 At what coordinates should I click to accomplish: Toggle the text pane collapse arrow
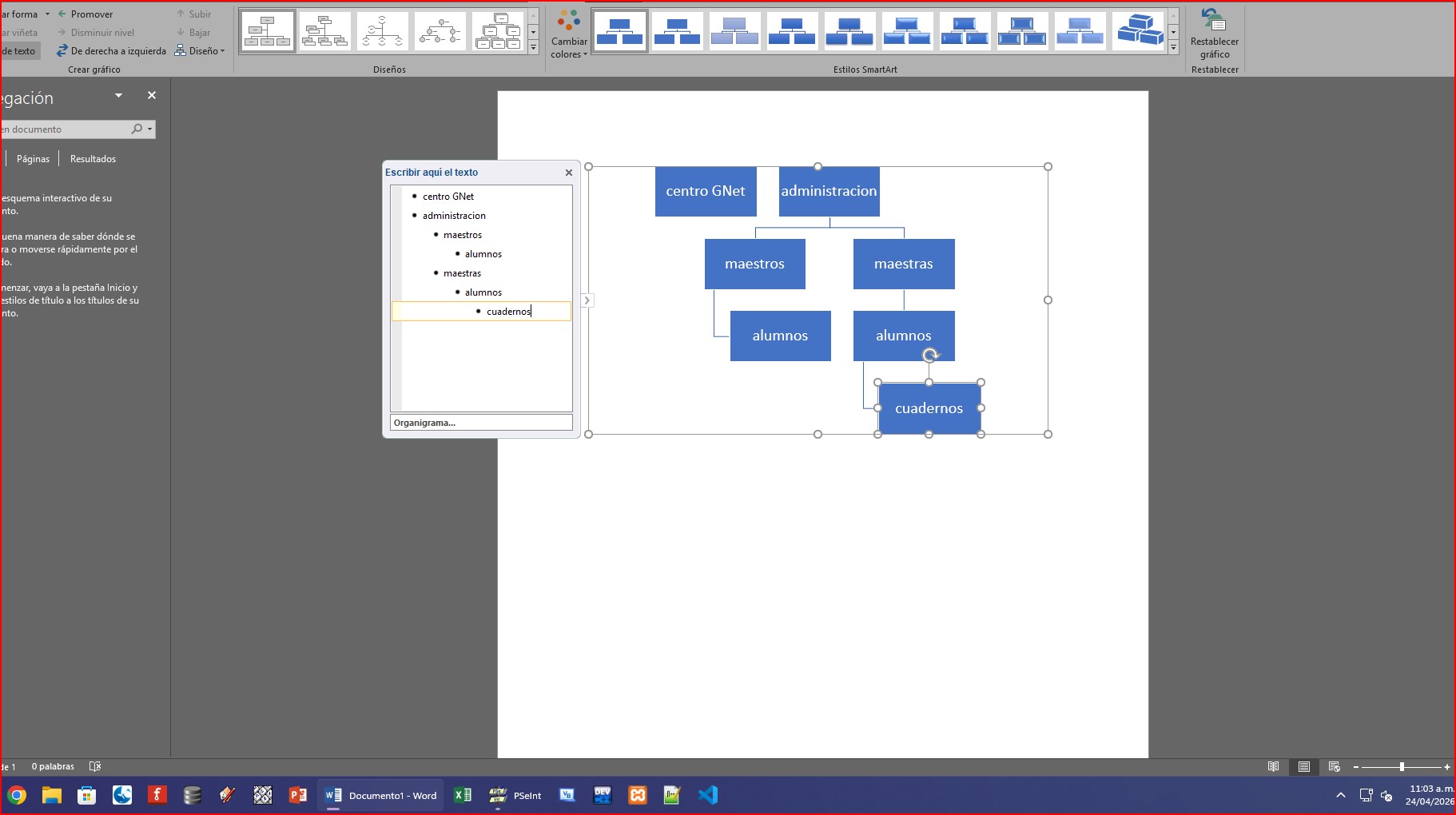coord(587,300)
